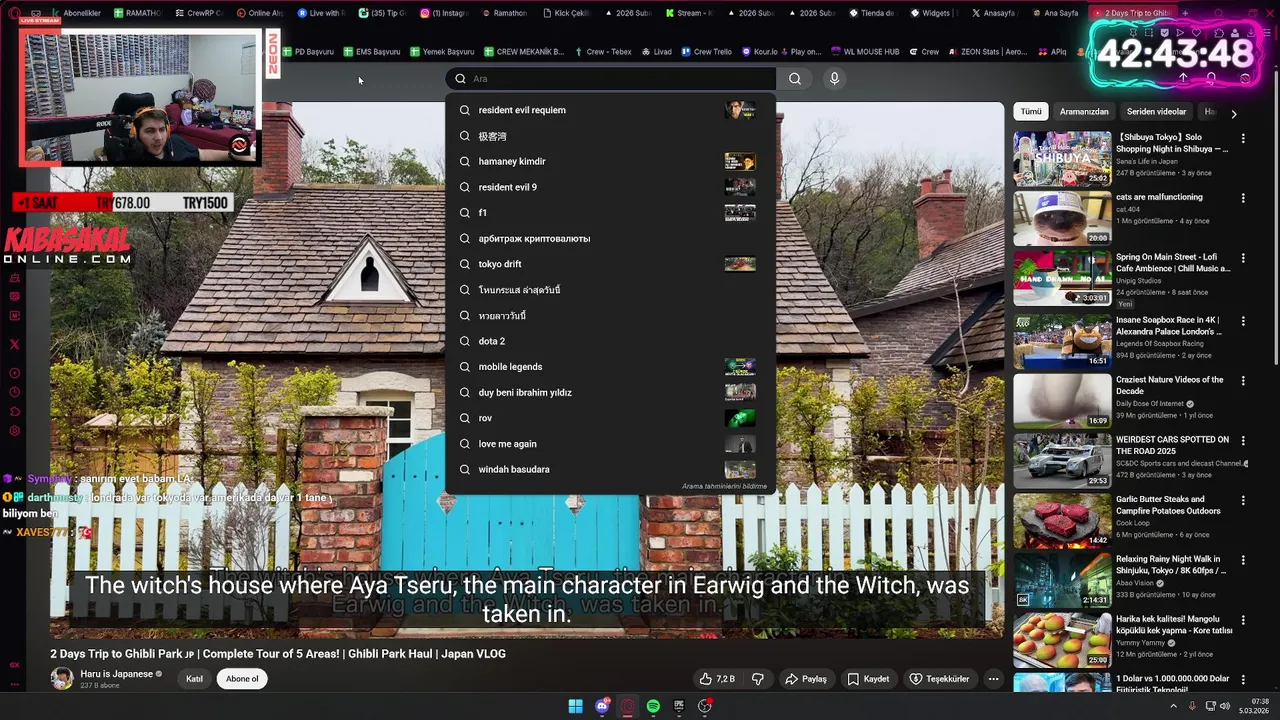Image resolution: width=1280 pixels, height=720 pixels.
Task: Click into the Ara search field
Action: click(x=610, y=79)
